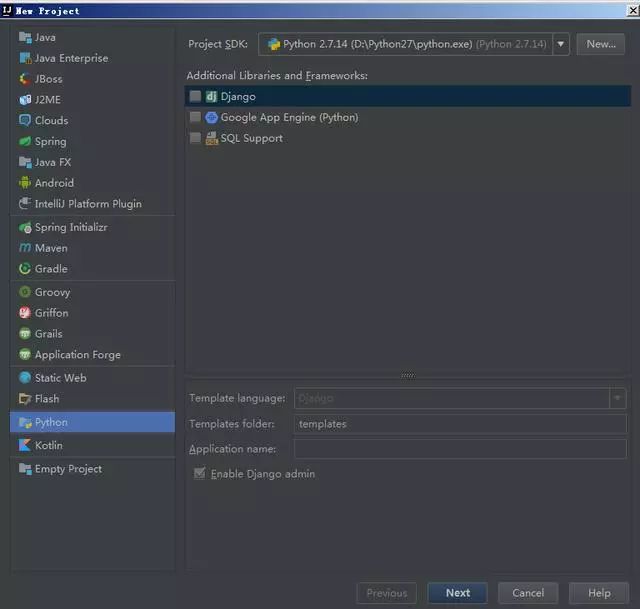Choose Application Forge label
The image size is (640, 609).
click(x=78, y=355)
